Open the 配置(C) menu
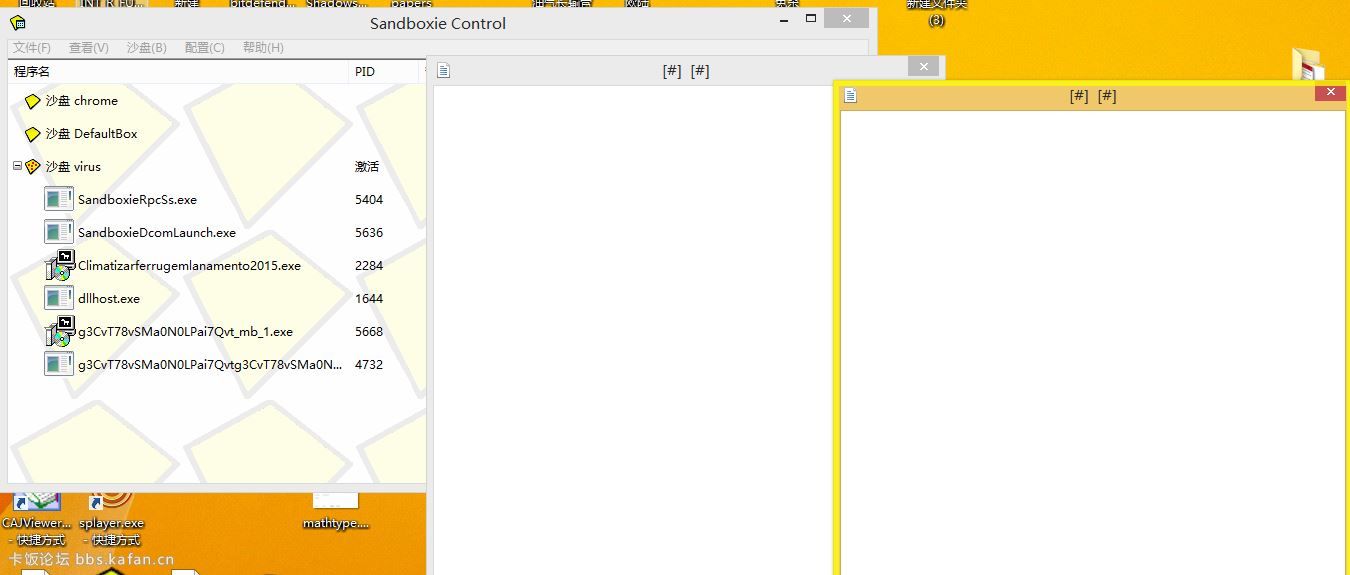 (x=205, y=47)
